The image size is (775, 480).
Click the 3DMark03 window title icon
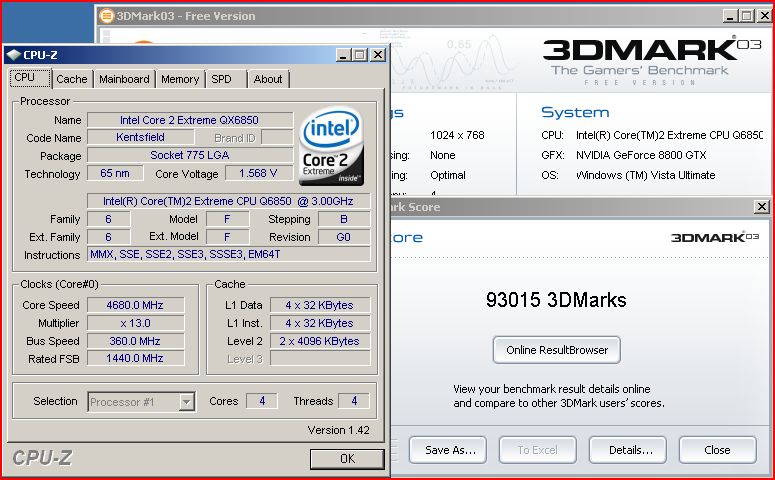point(106,16)
